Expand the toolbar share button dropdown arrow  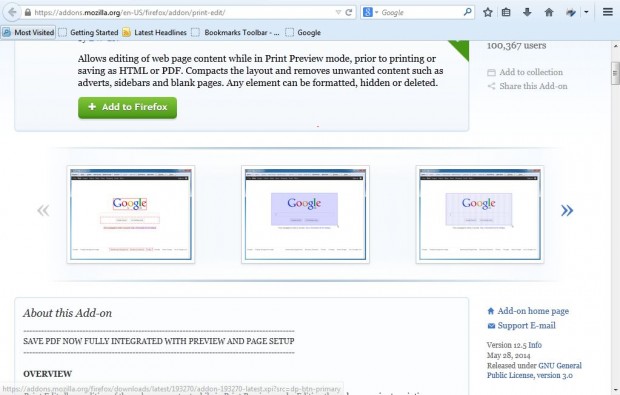coord(586,12)
